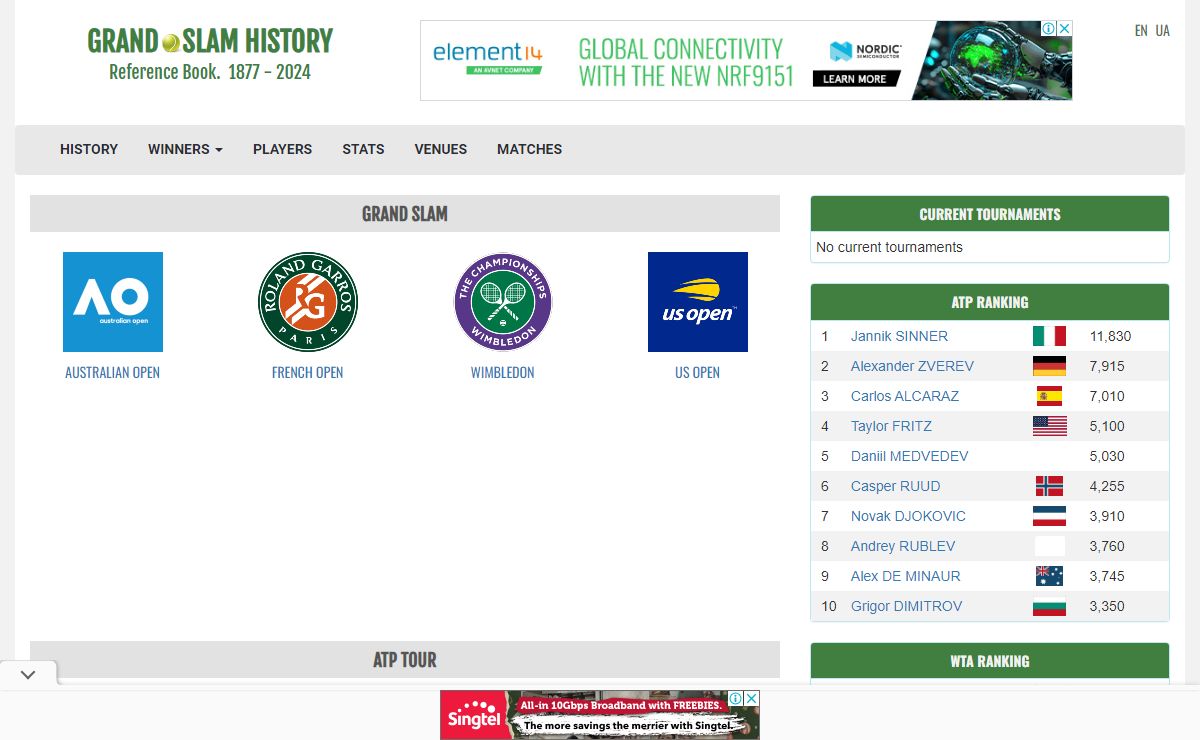Click the Current Tournaments panel header
Screen dimensions: 1200x740
click(990, 214)
